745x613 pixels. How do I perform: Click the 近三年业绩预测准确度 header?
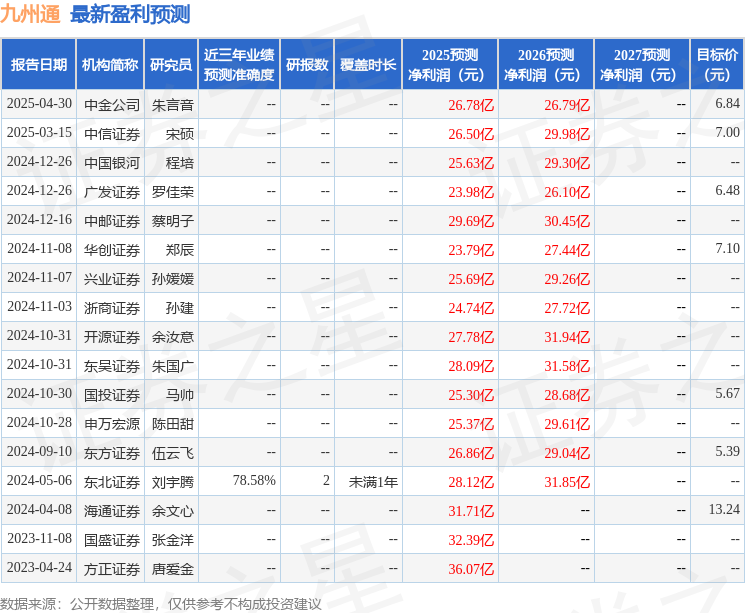(x=239, y=65)
